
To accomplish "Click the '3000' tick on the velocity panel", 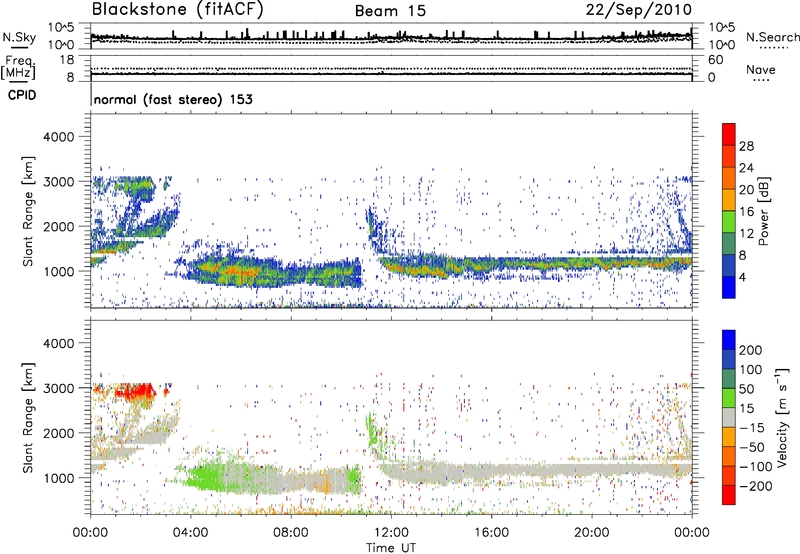I will click(x=58, y=388).
